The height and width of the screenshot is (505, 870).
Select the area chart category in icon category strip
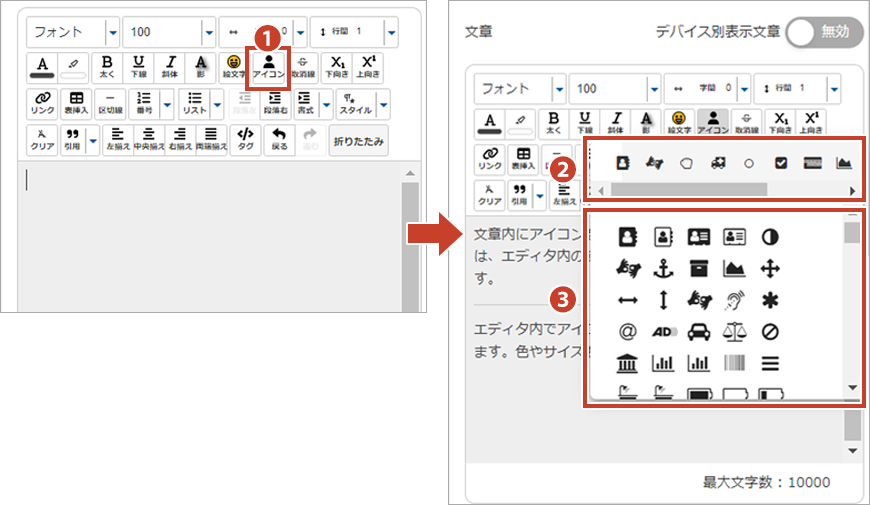point(843,163)
